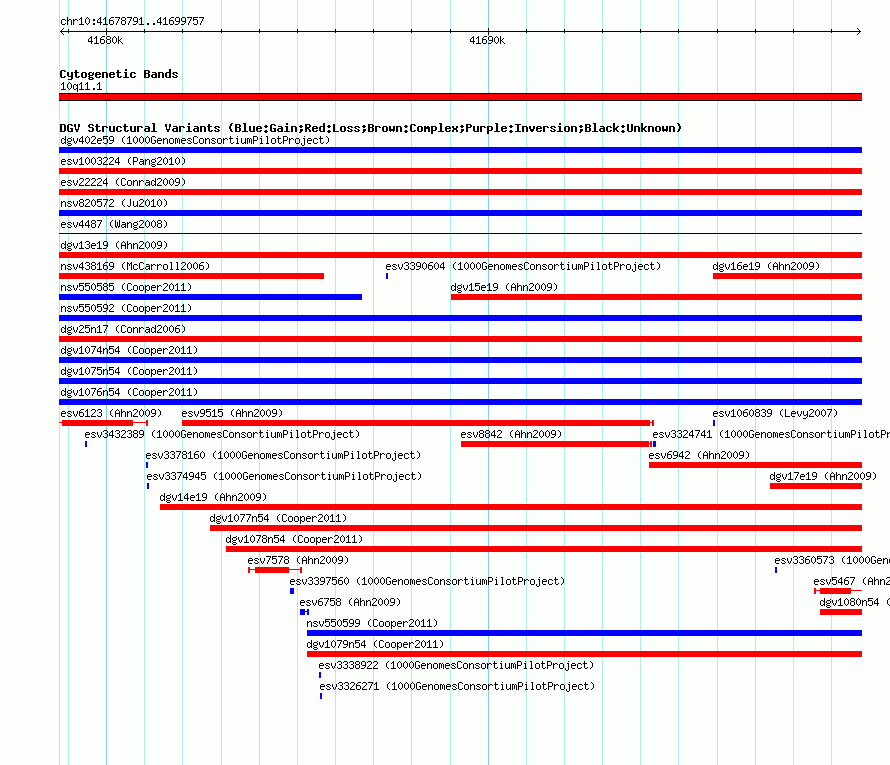Click the blue esv6758 marker
Image resolution: width=890 pixels, height=765 pixels.
click(x=304, y=612)
